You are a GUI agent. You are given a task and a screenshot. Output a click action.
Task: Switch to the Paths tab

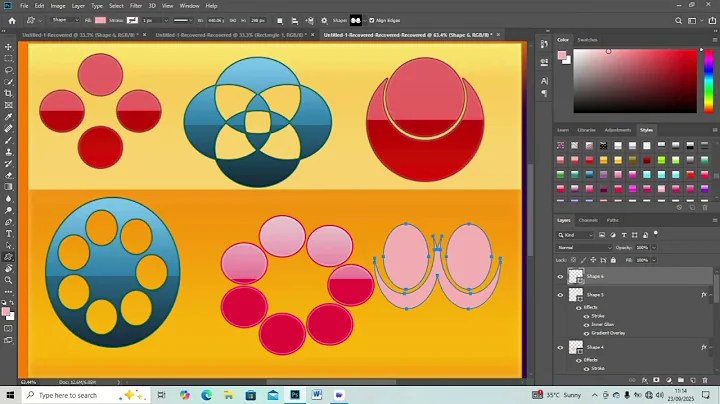click(x=613, y=220)
